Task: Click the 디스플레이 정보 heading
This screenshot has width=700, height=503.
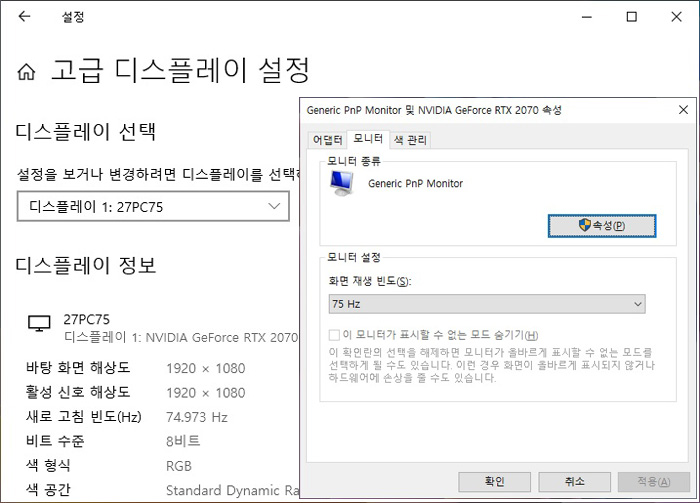Action: click(x=86, y=265)
